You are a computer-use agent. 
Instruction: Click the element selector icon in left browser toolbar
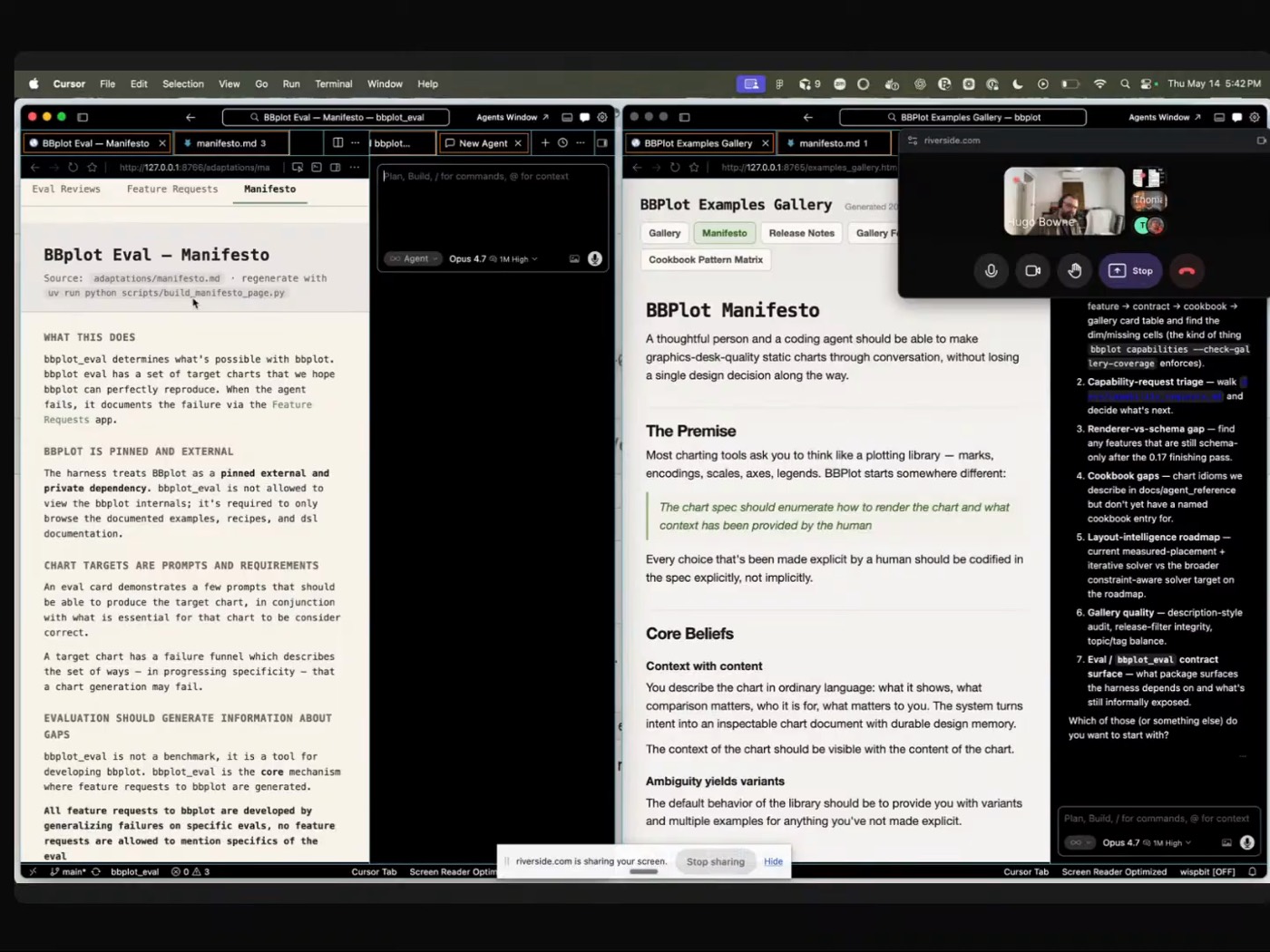coord(298,167)
